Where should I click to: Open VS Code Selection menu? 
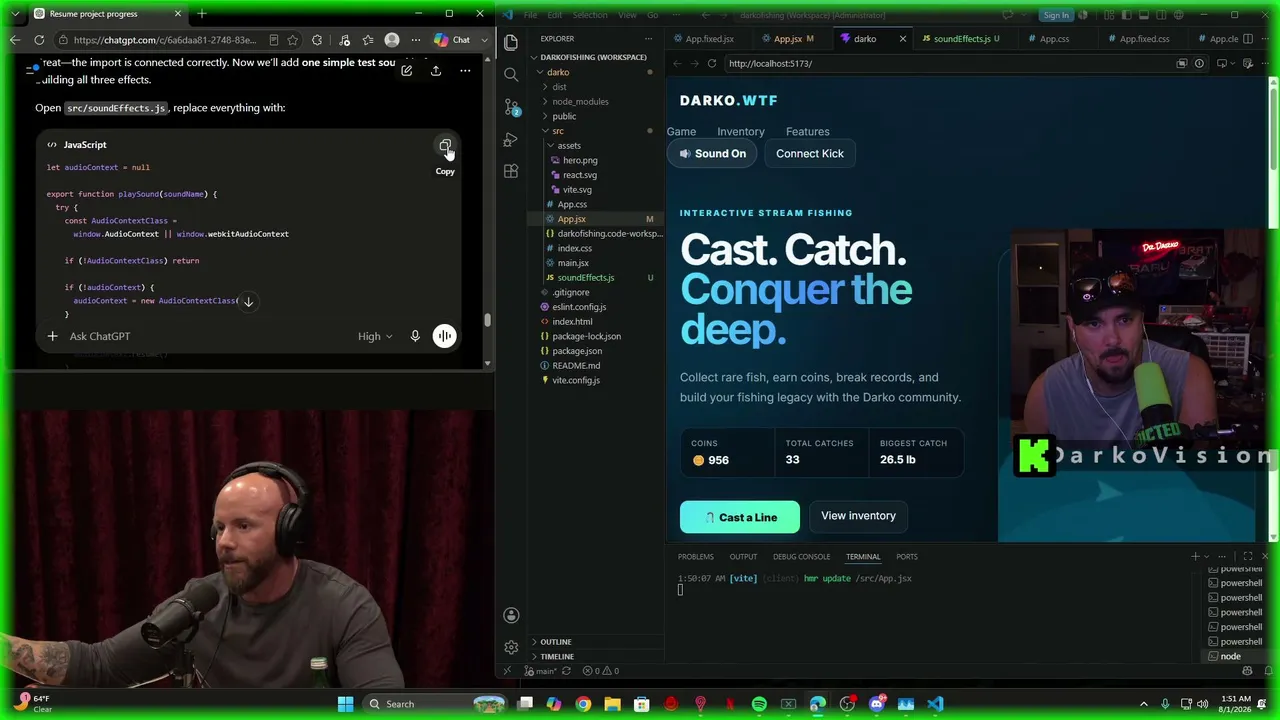[x=589, y=15]
